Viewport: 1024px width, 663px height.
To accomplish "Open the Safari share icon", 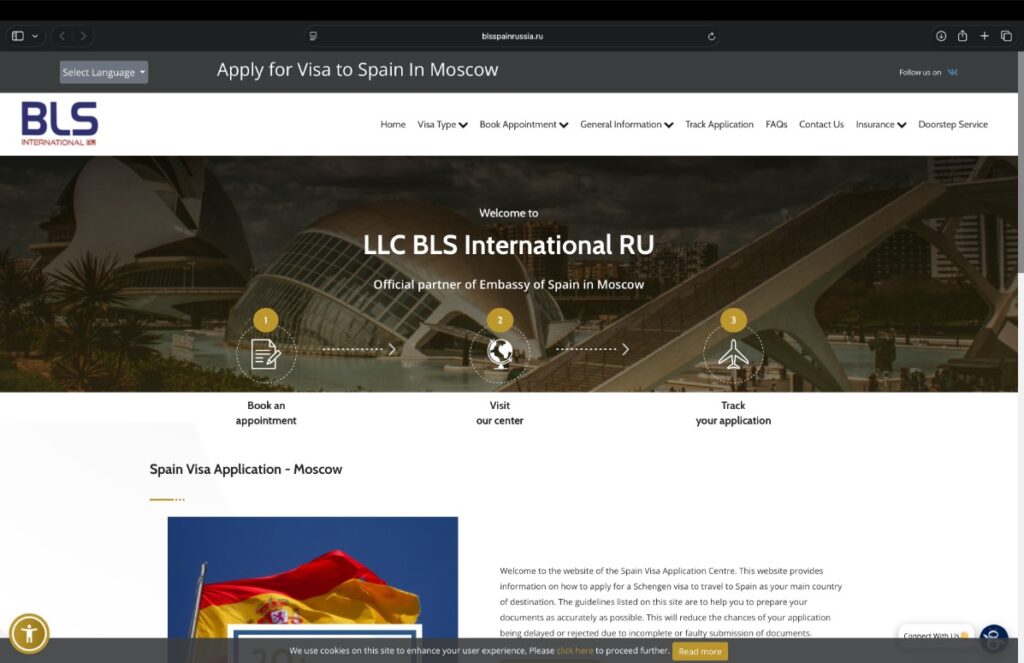I will (962, 36).
